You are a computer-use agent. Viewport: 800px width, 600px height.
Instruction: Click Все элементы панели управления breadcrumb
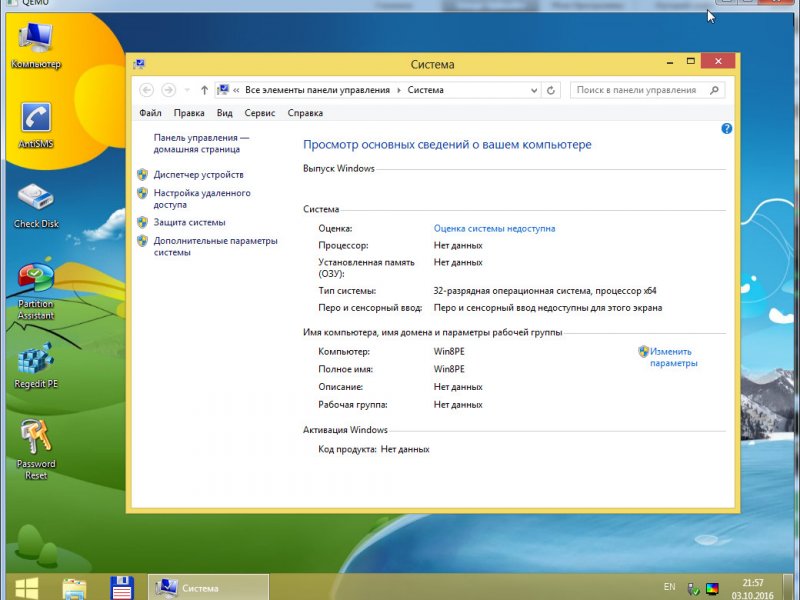pyautogui.click(x=317, y=90)
